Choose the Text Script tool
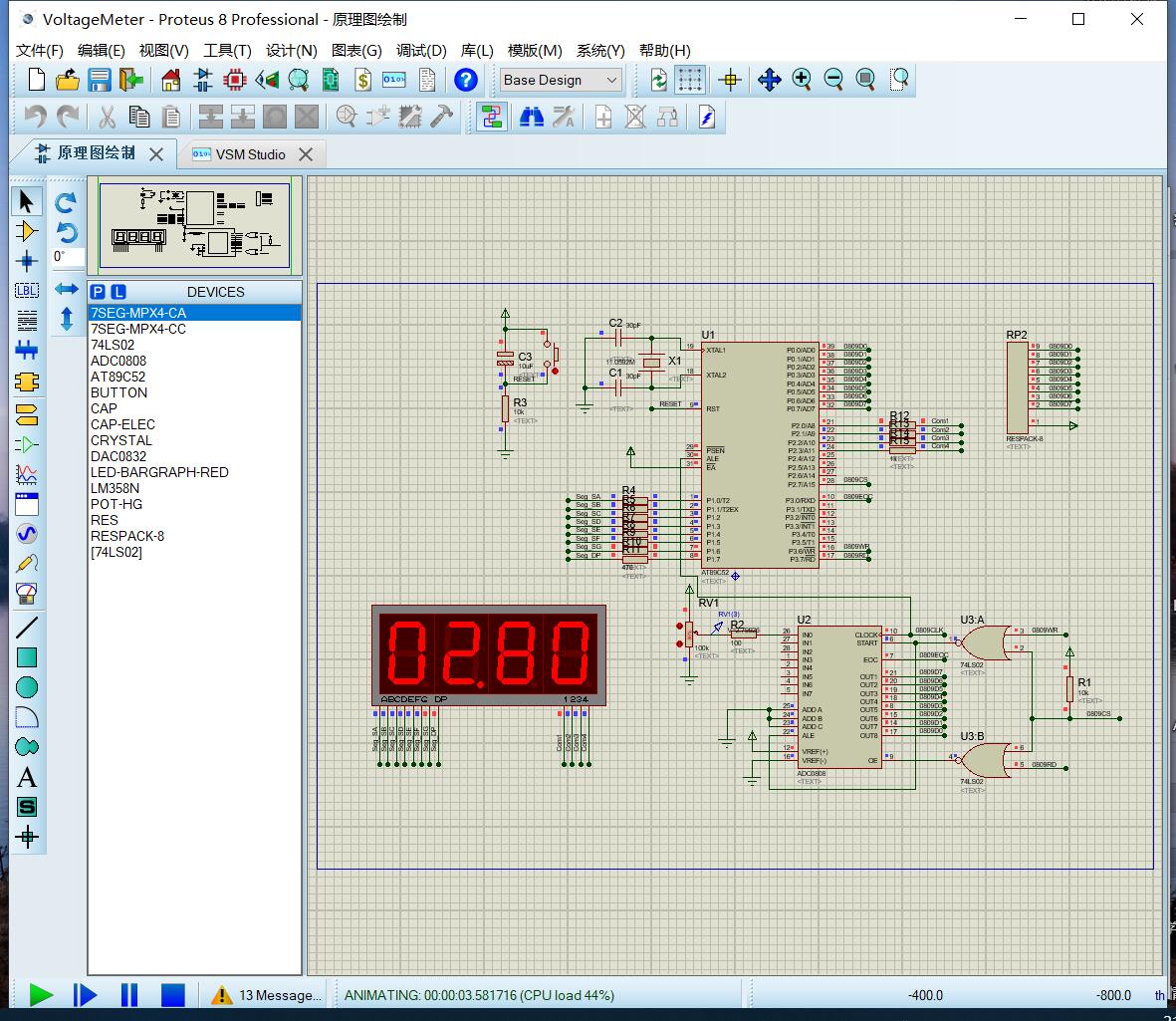Image resolution: width=1176 pixels, height=1021 pixels. (x=26, y=321)
